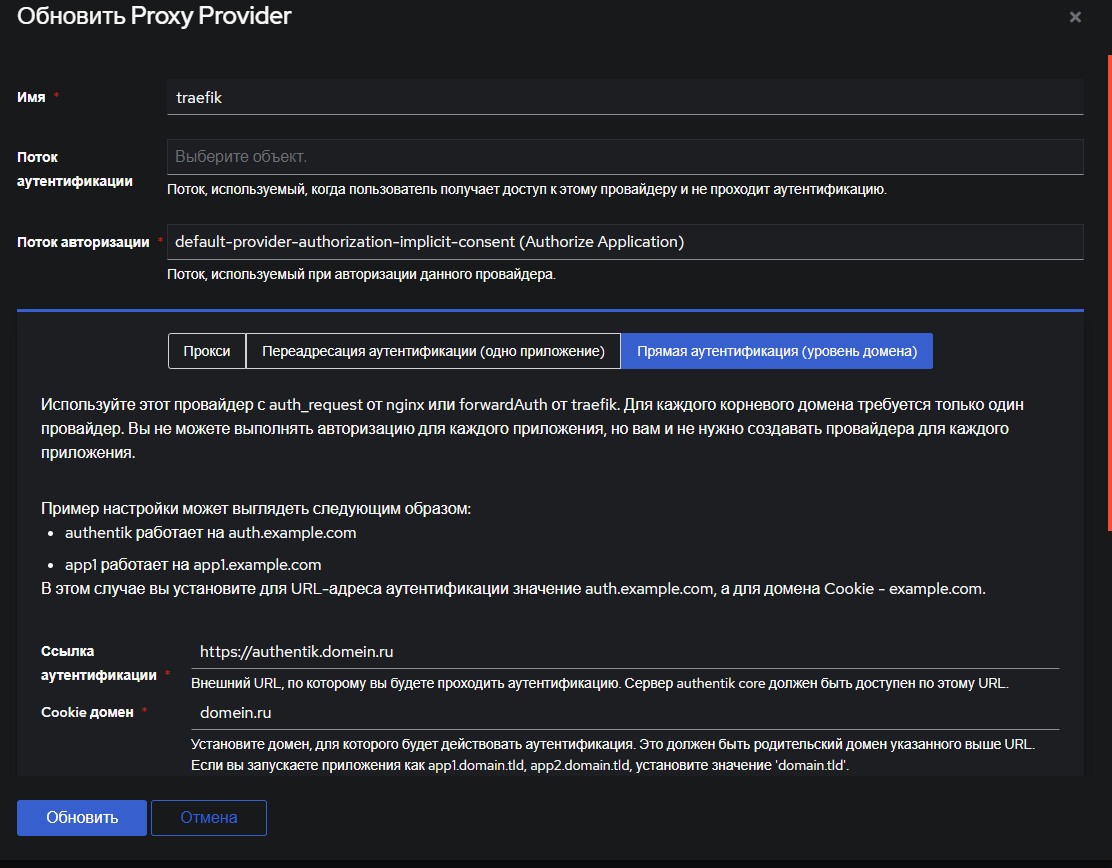This screenshot has height=868, width=1112.
Task: Click the Ссылка аутентификации label
Action: [x=98, y=662]
